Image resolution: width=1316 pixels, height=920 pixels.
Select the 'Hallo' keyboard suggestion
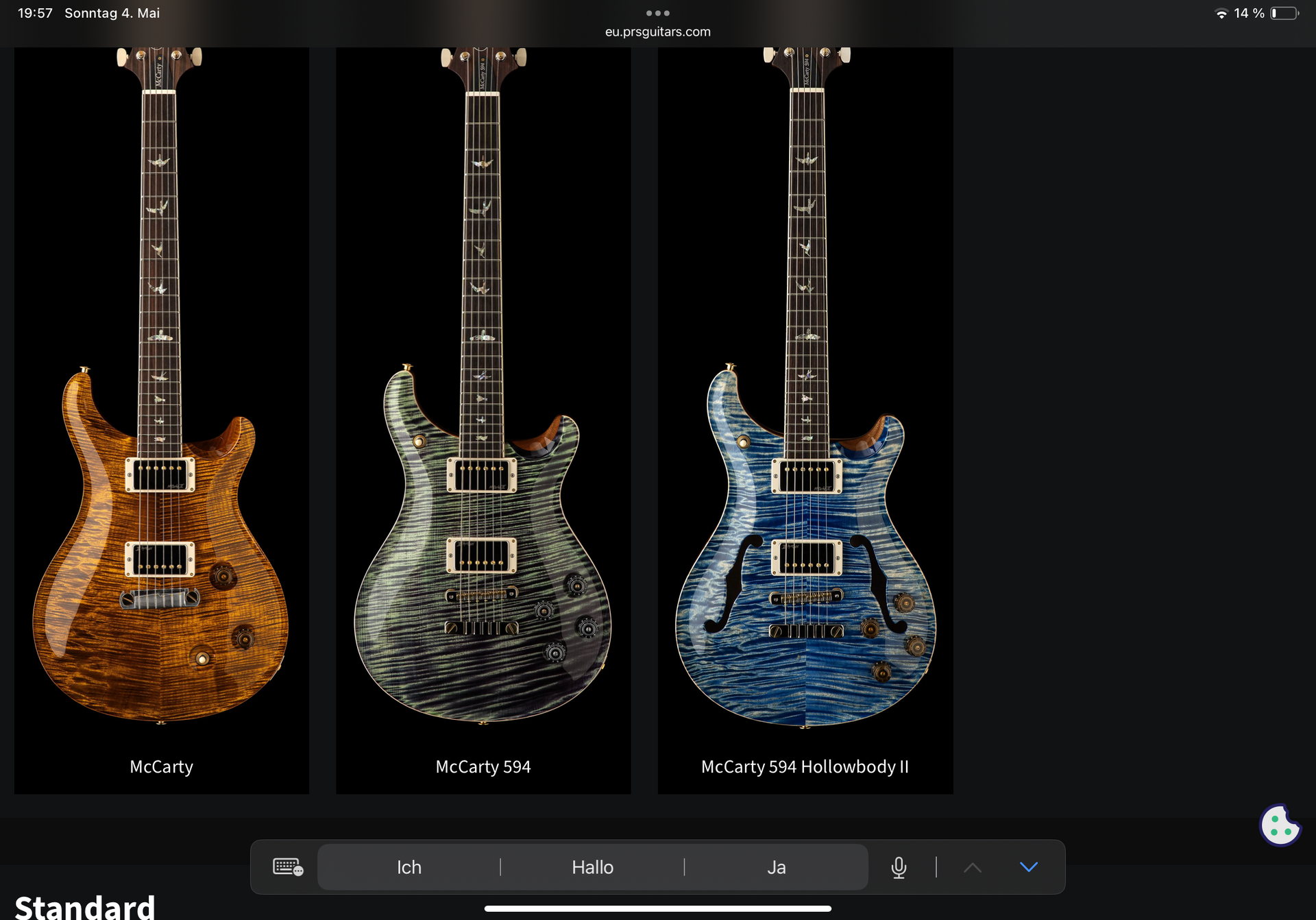click(593, 867)
